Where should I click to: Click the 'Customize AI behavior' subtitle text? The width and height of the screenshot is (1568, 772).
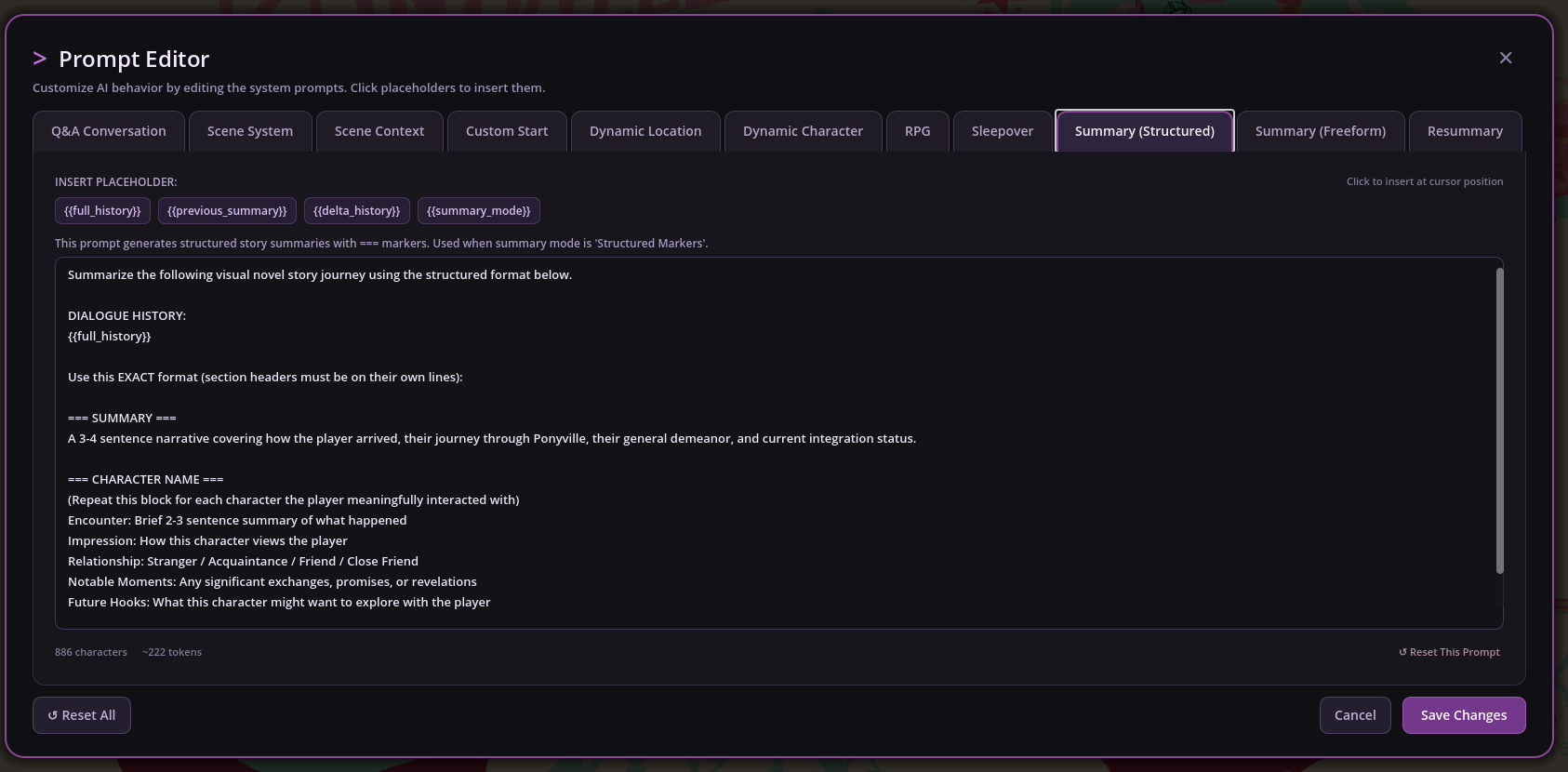[289, 88]
